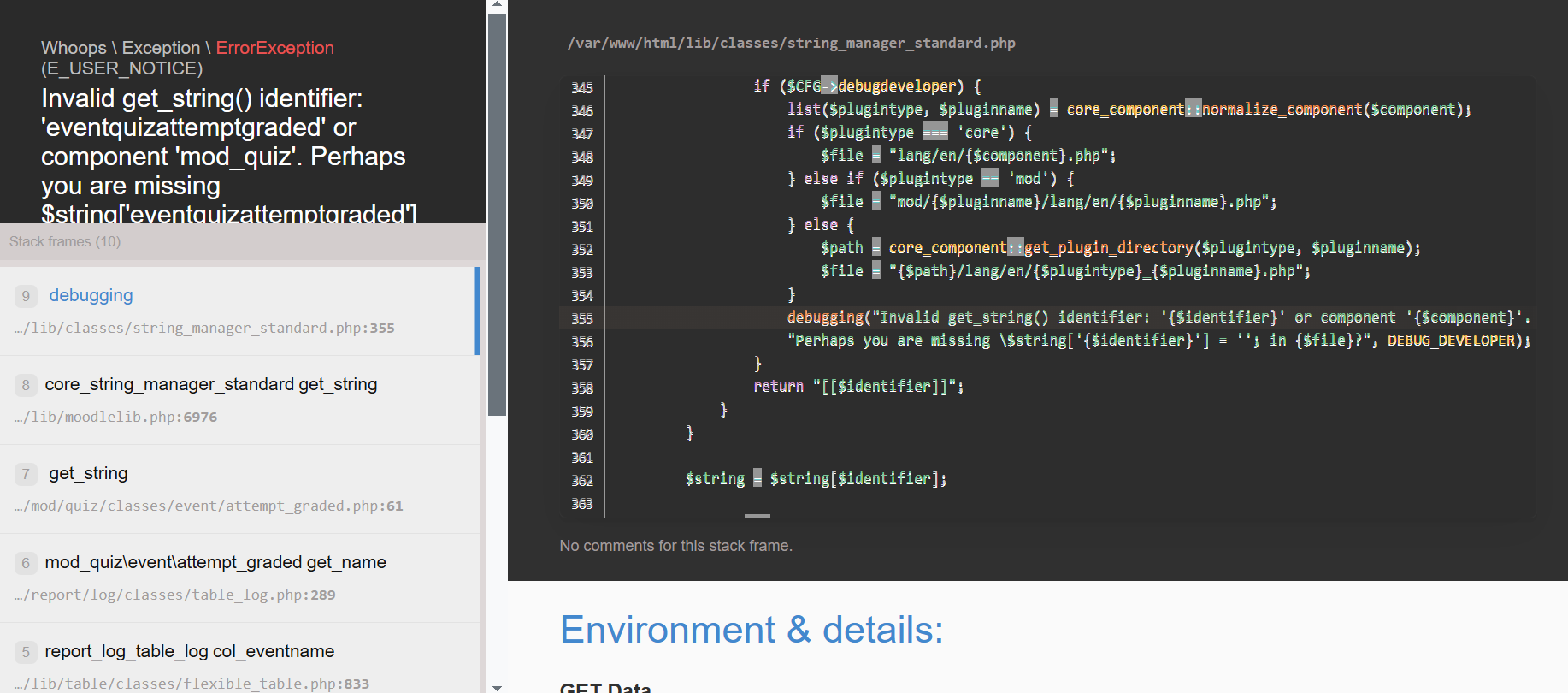Click the (E_USER_NOTICE) error level text
This screenshot has width=1568, height=693.
(122, 68)
